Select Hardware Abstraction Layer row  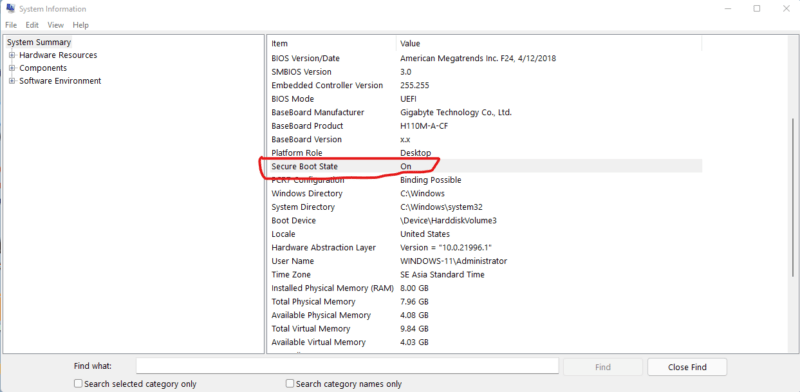click(485, 248)
